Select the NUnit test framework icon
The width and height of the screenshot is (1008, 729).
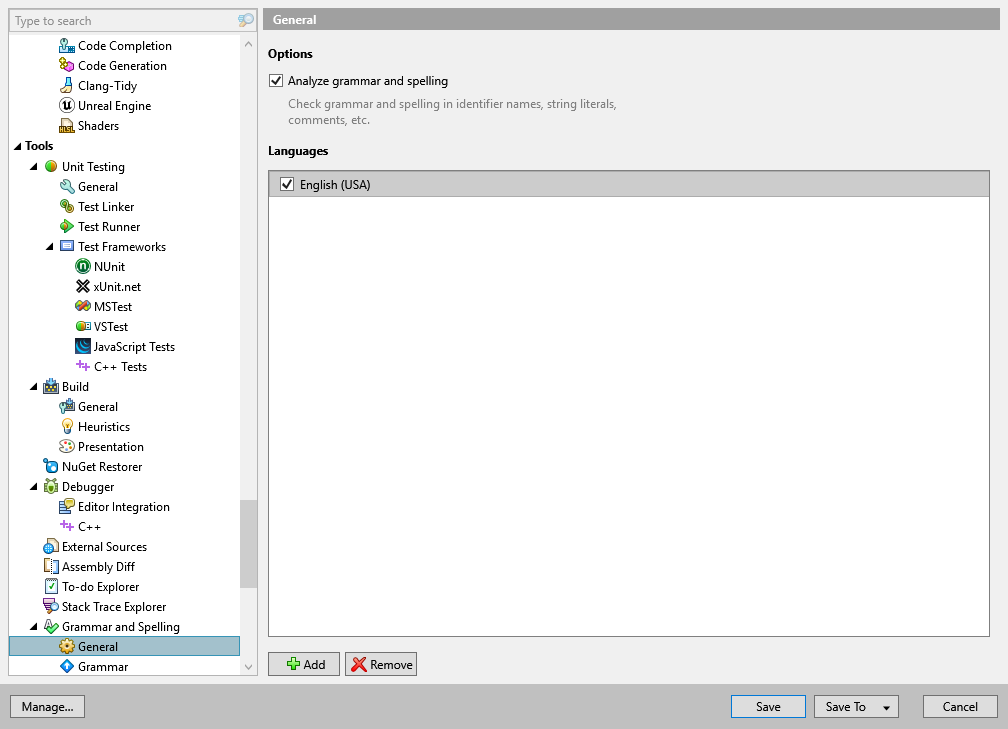(x=81, y=266)
